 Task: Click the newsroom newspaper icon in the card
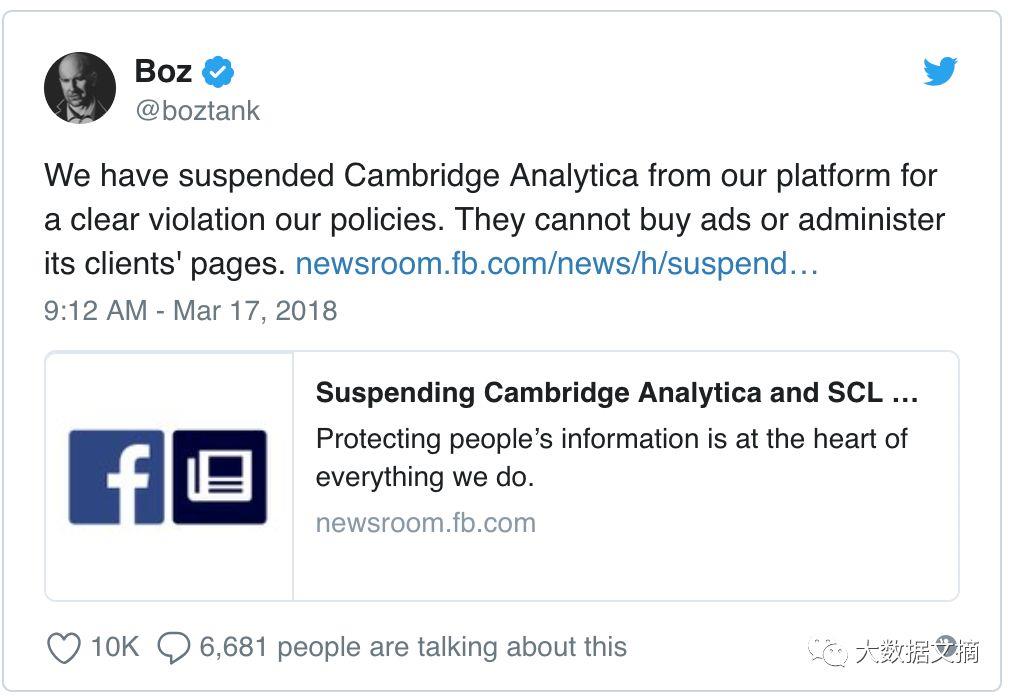(219, 477)
